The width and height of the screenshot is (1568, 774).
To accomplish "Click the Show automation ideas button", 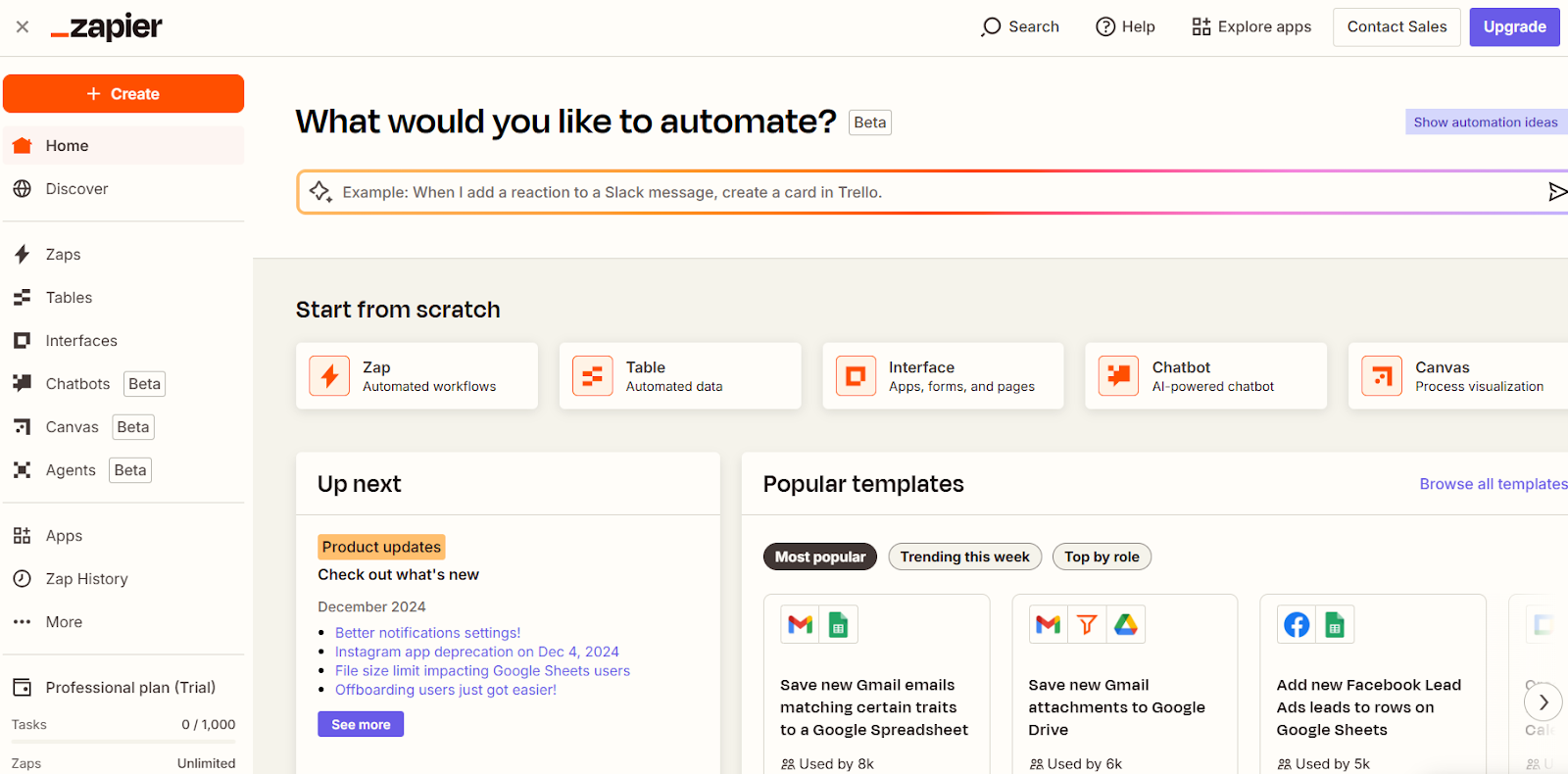I will 1486,122.
